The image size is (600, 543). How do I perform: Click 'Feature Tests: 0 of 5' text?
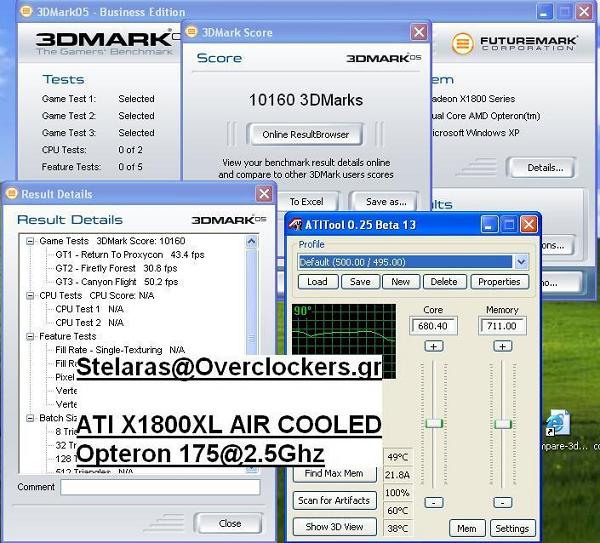click(92, 167)
